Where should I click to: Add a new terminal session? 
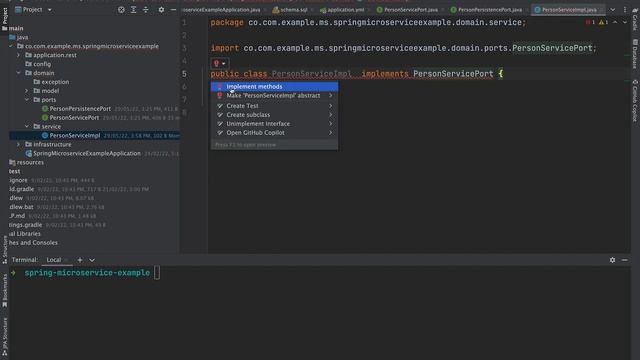tap(80, 260)
